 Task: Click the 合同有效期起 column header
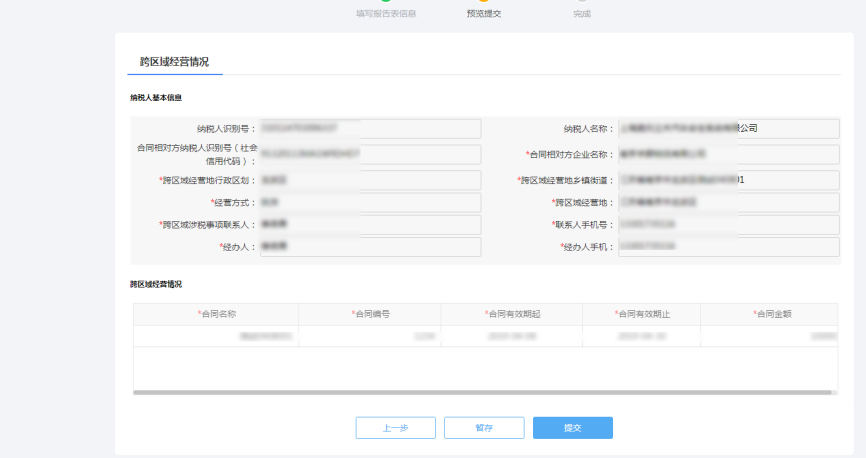click(x=512, y=314)
